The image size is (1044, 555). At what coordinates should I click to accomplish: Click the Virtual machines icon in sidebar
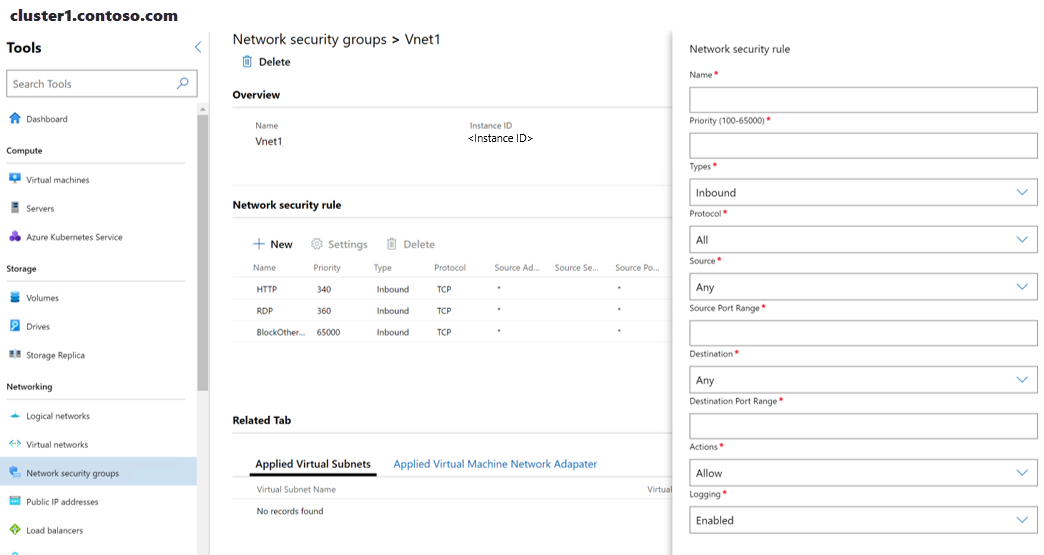[x=15, y=180]
